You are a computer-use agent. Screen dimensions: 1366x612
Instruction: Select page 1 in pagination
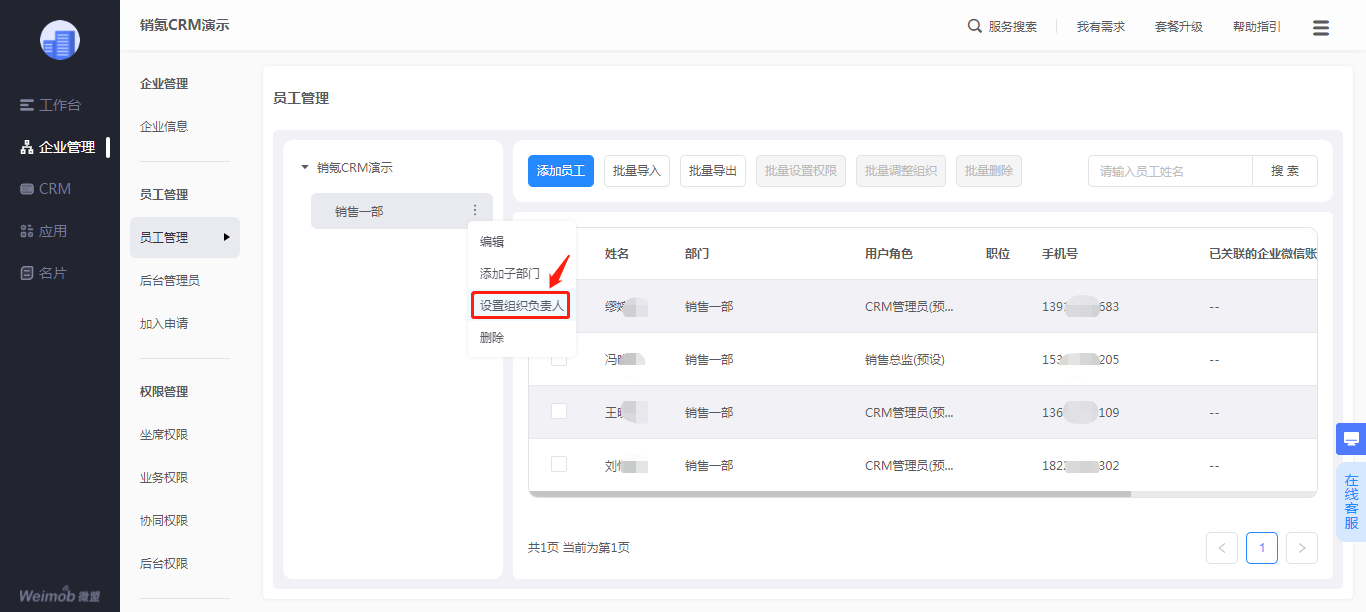(1262, 548)
